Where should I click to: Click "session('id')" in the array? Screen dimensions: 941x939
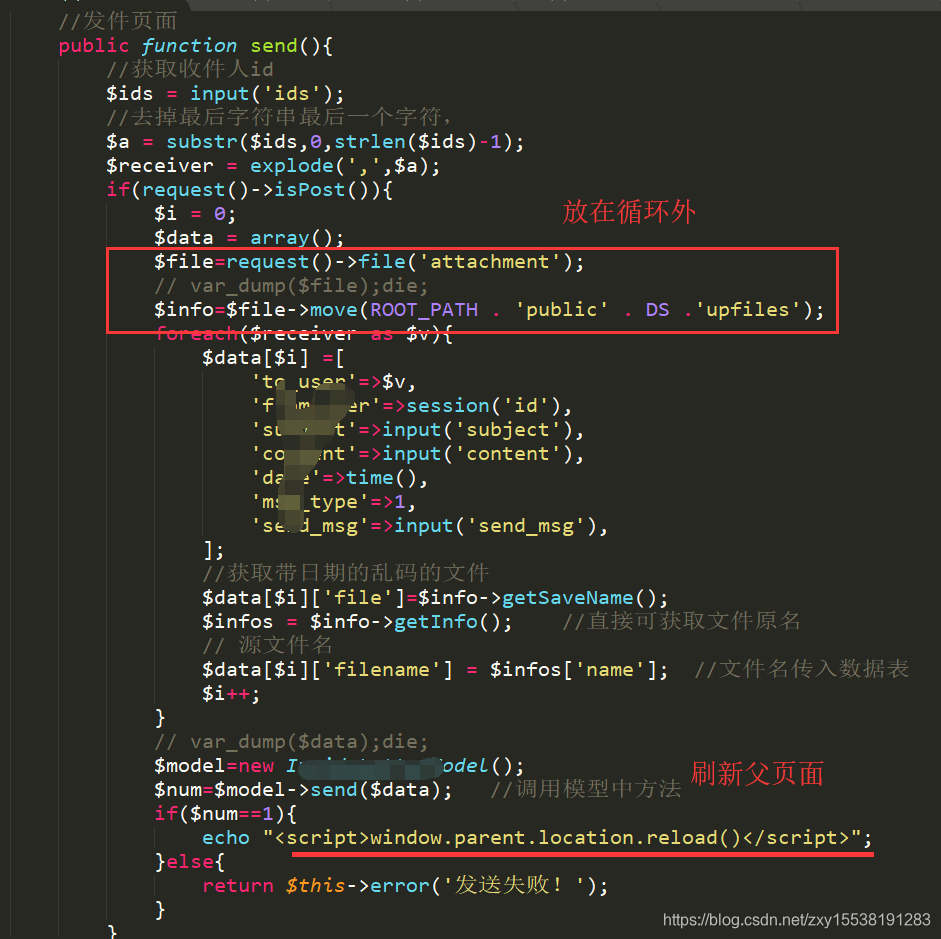point(484,406)
